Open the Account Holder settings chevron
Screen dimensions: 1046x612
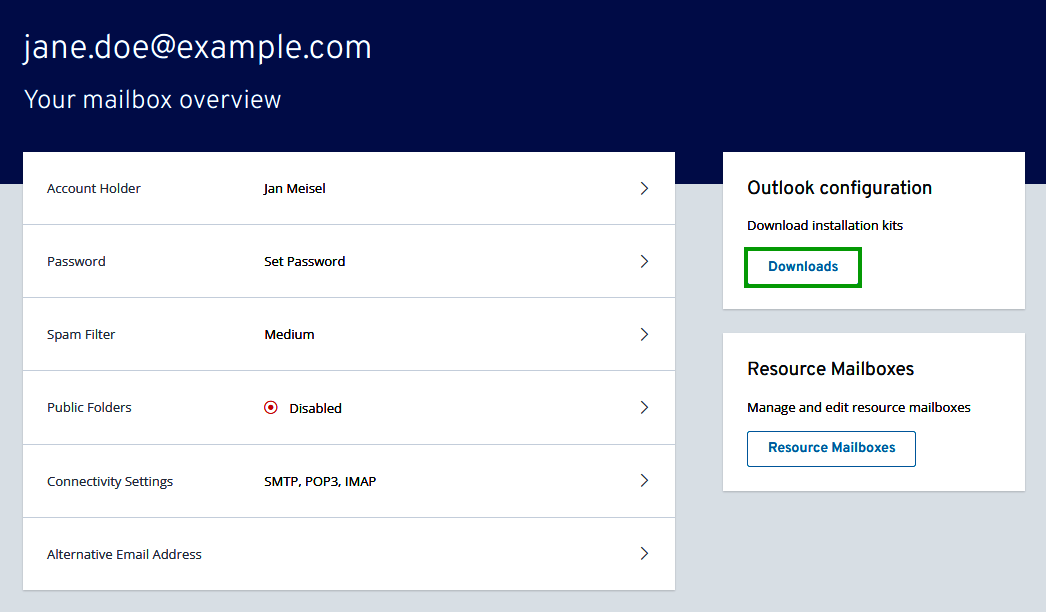coord(645,188)
